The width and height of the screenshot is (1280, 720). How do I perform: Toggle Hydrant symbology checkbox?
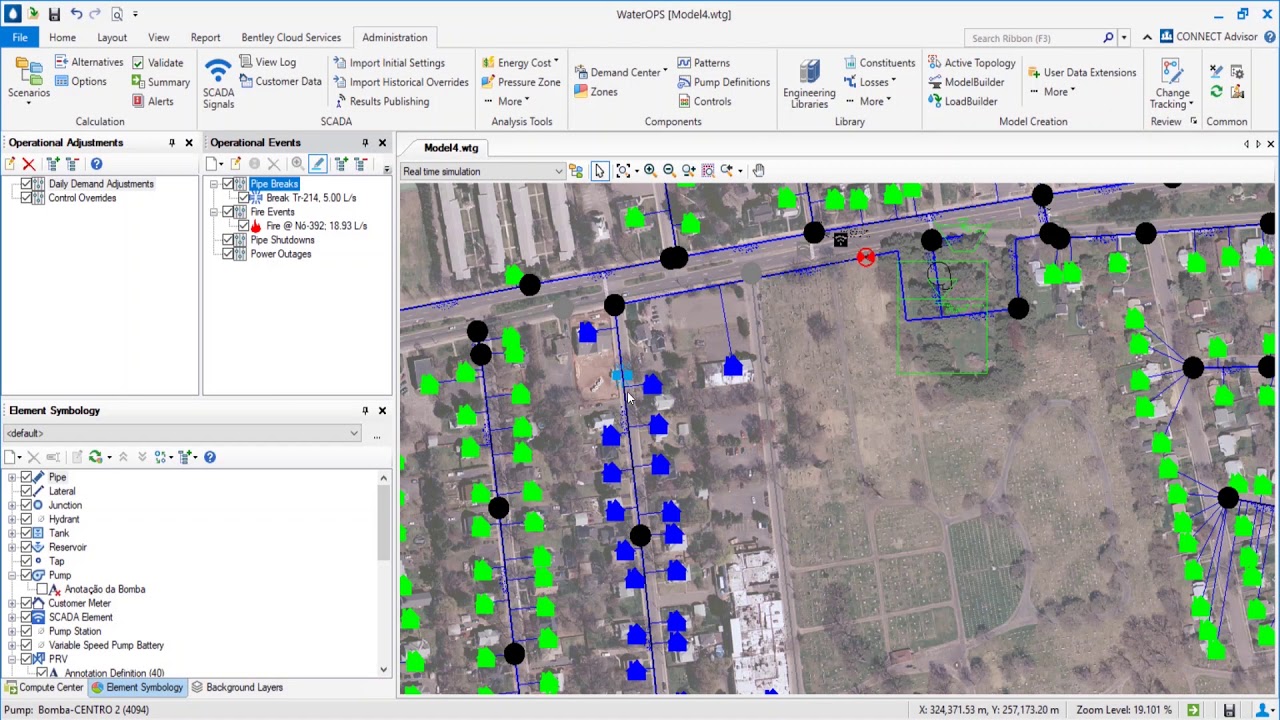point(27,519)
